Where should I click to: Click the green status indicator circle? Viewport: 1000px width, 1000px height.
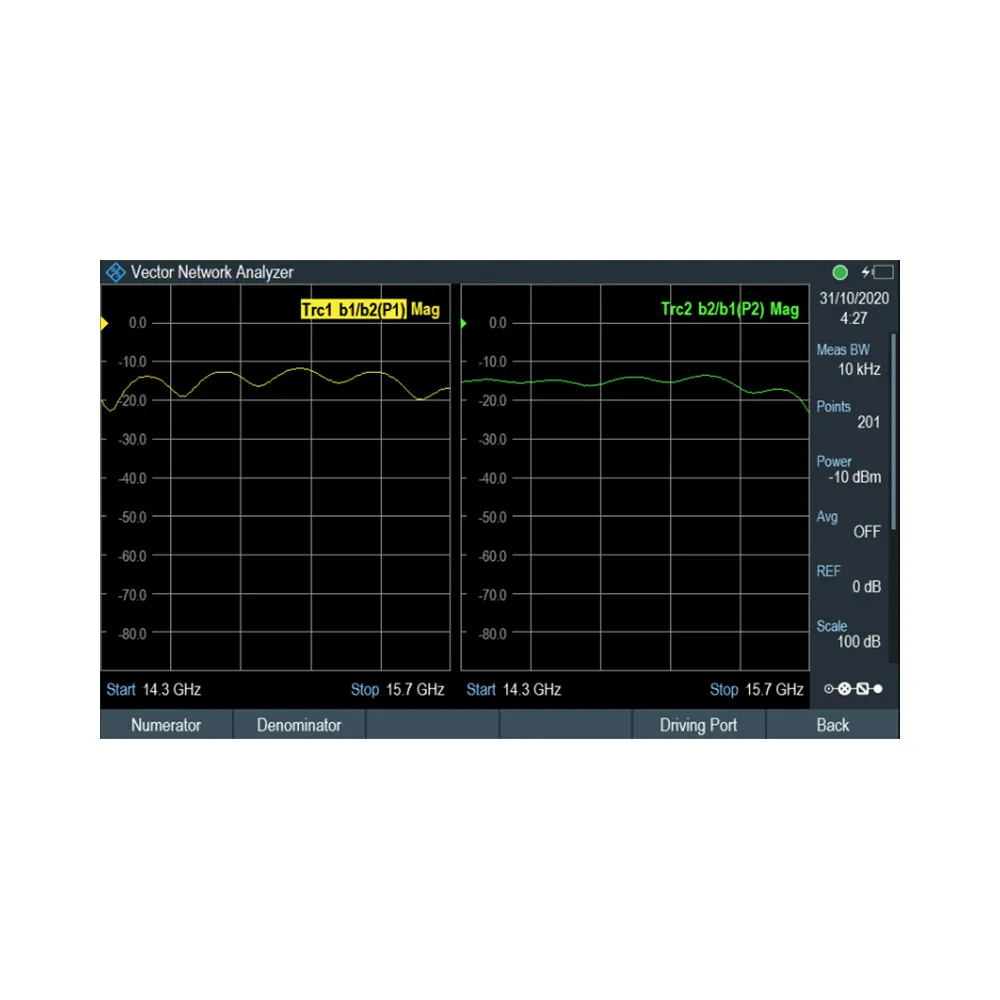[x=840, y=273]
